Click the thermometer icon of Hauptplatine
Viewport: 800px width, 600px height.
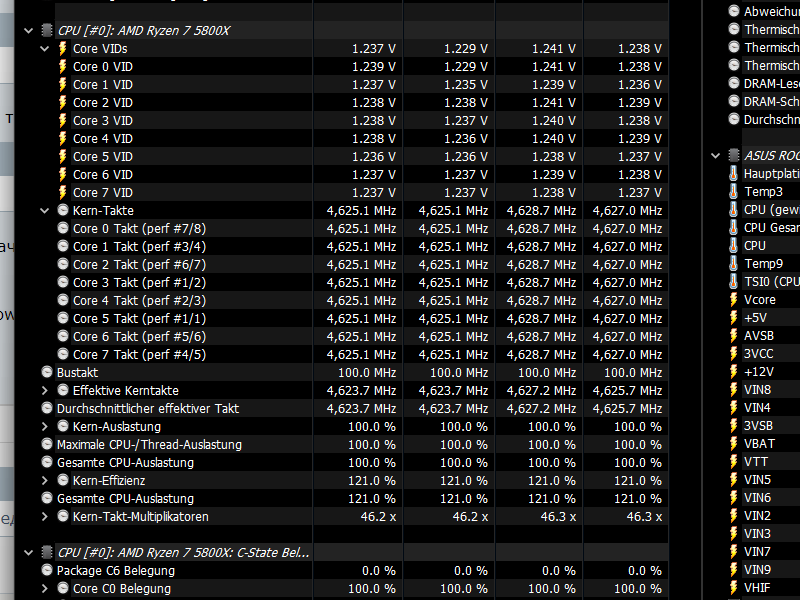[x=733, y=173]
